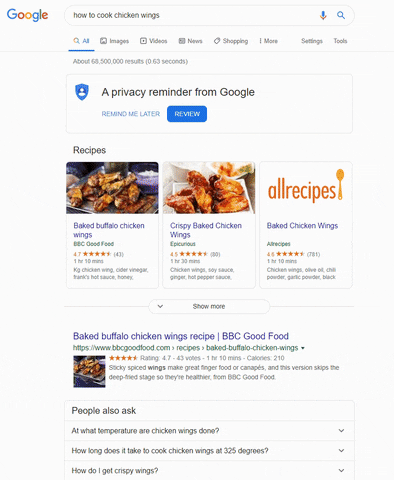Open the BBC Good Food result title link
This screenshot has height=480, width=394.
click(181, 336)
